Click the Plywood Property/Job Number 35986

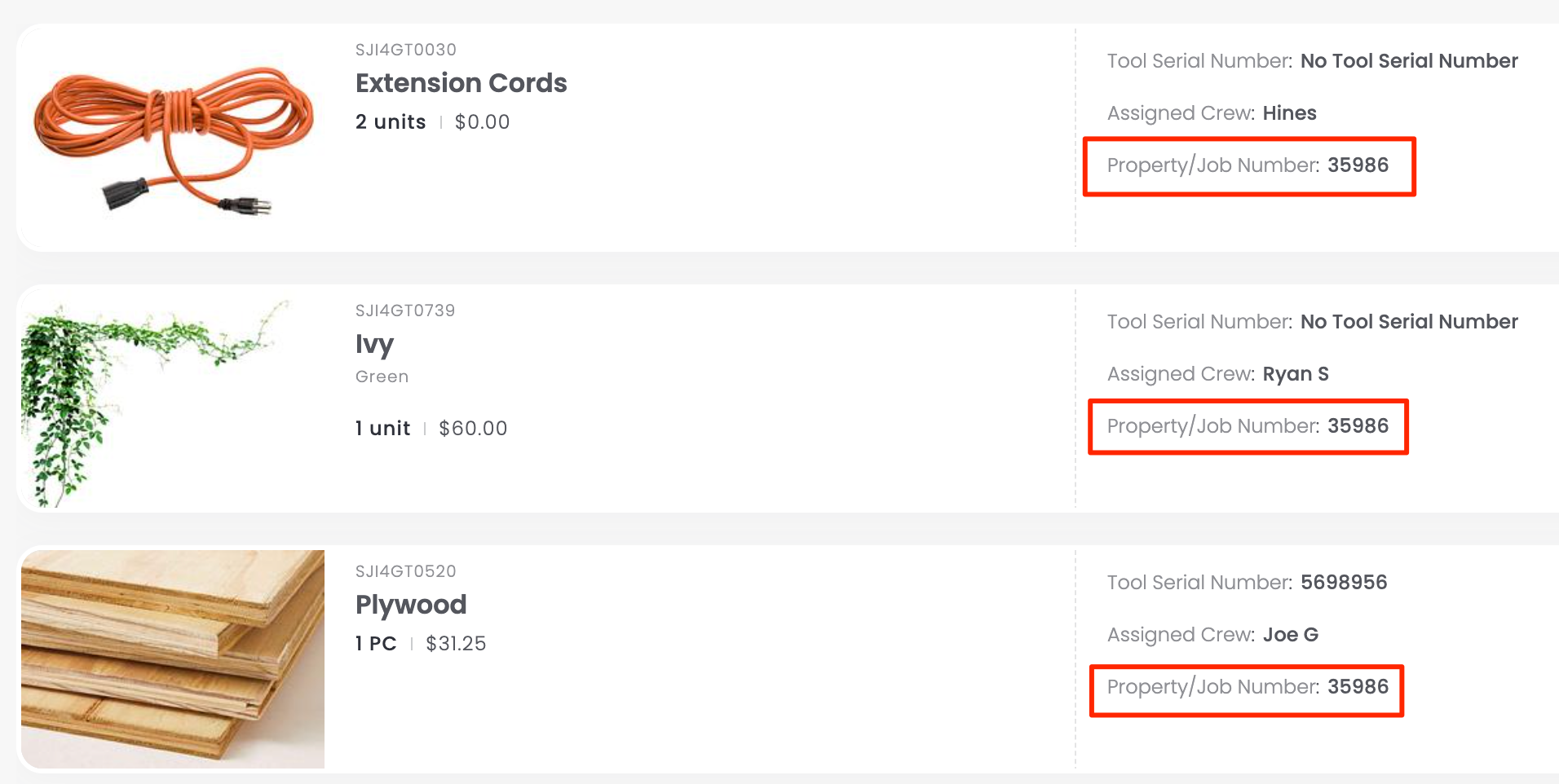point(1357,687)
